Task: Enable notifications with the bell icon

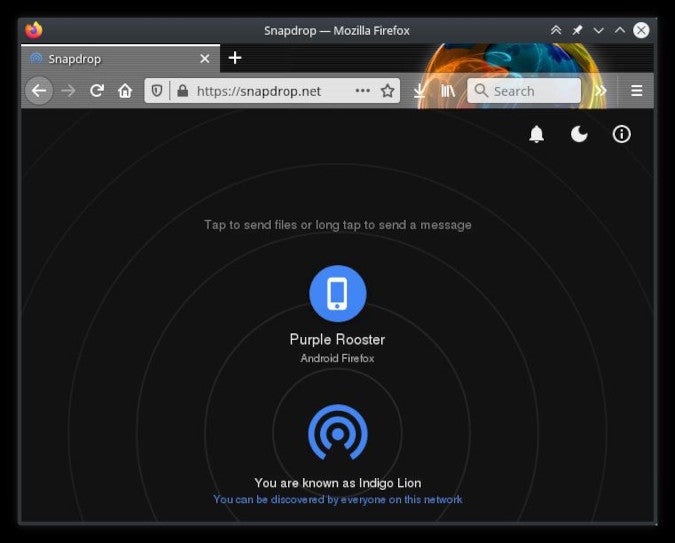Action: click(537, 134)
